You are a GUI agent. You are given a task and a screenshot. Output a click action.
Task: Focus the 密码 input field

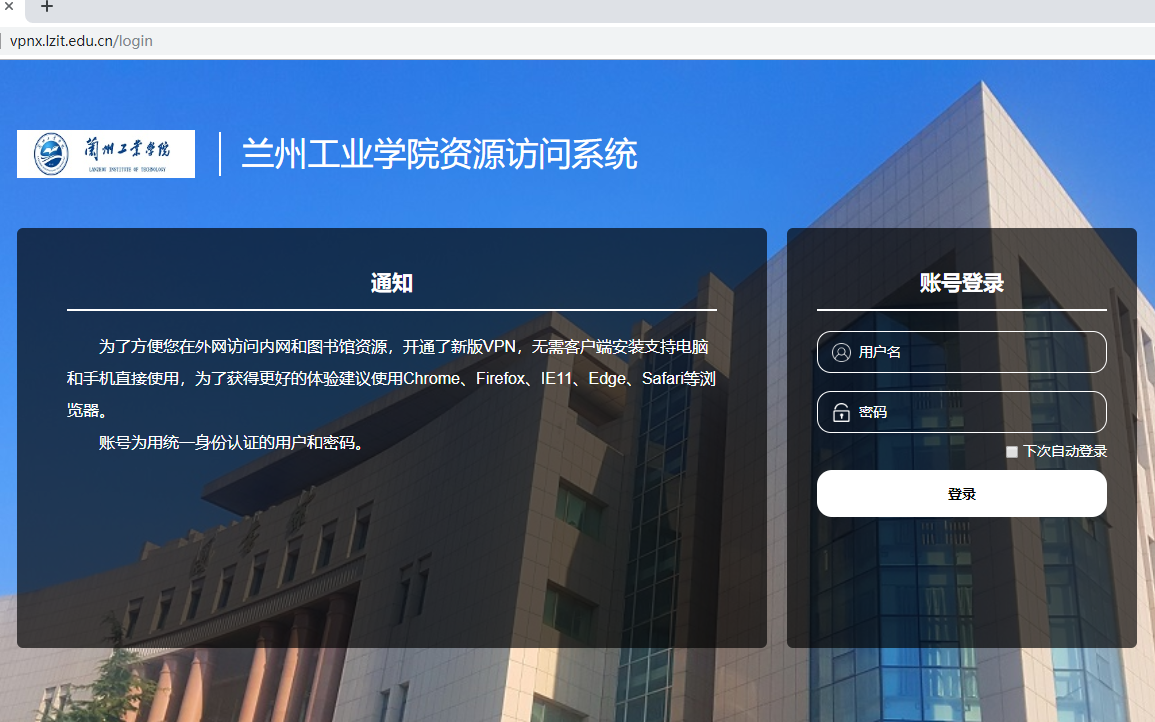tap(975, 412)
